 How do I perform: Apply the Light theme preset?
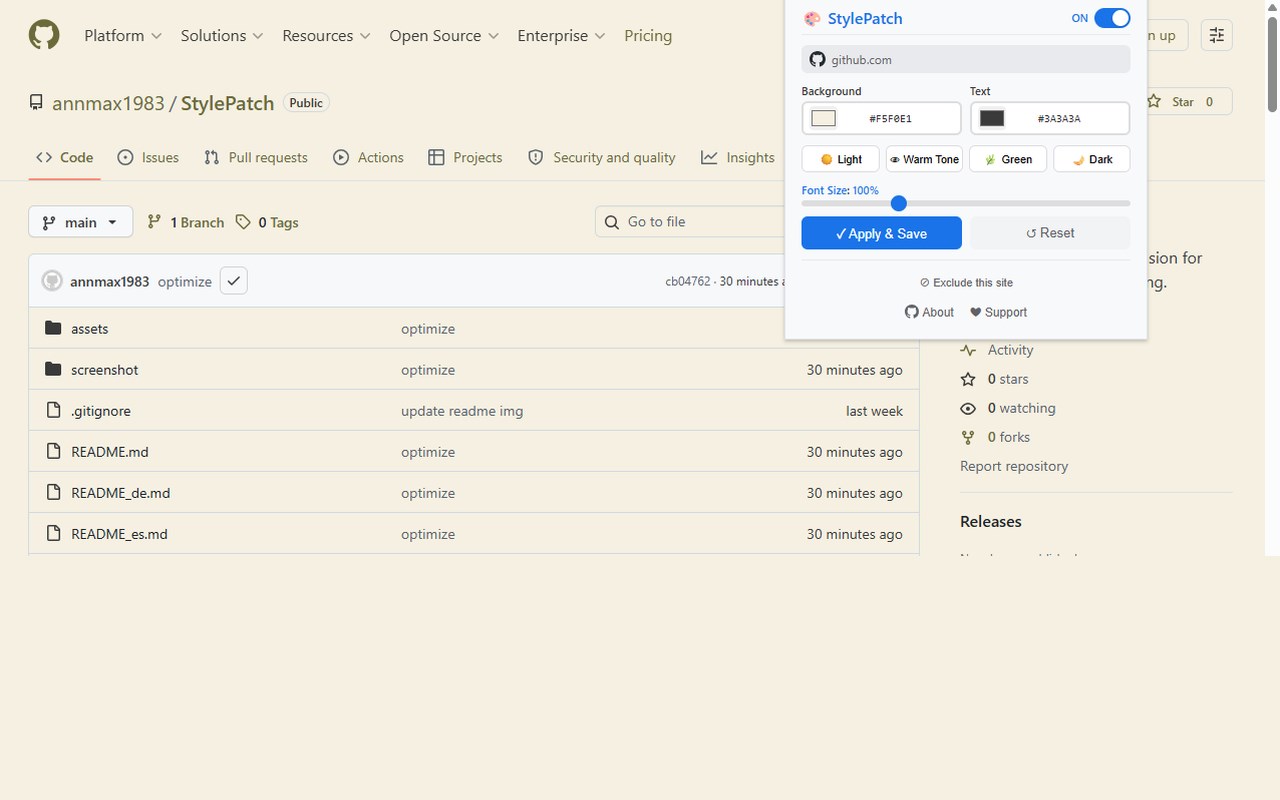click(840, 159)
